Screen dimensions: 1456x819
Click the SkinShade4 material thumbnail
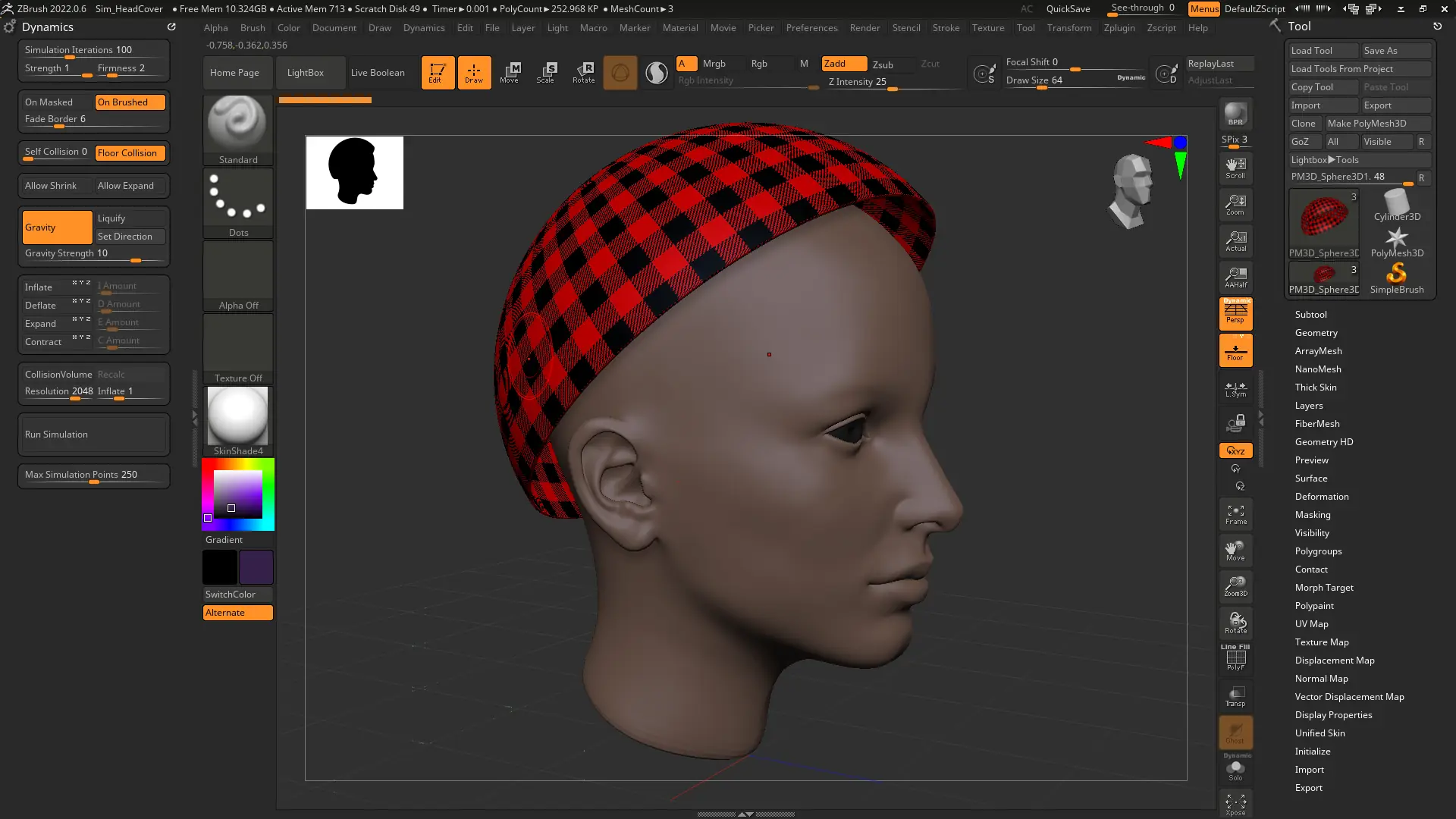coord(238,416)
